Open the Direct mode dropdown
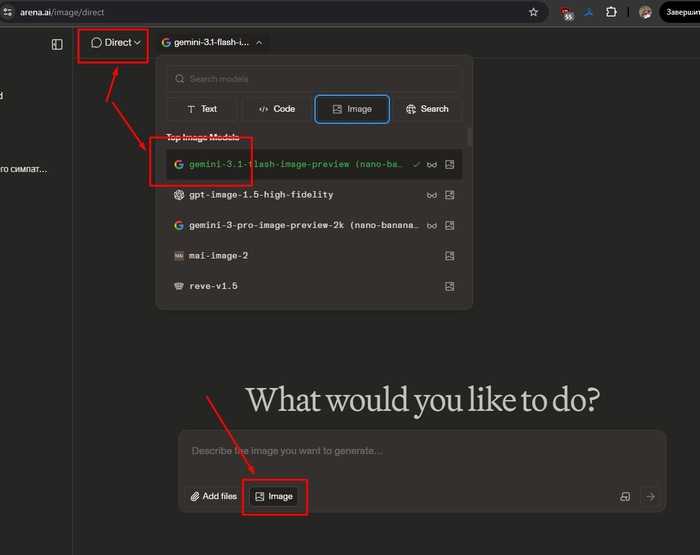The image size is (700, 555). pyautogui.click(x=116, y=42)
